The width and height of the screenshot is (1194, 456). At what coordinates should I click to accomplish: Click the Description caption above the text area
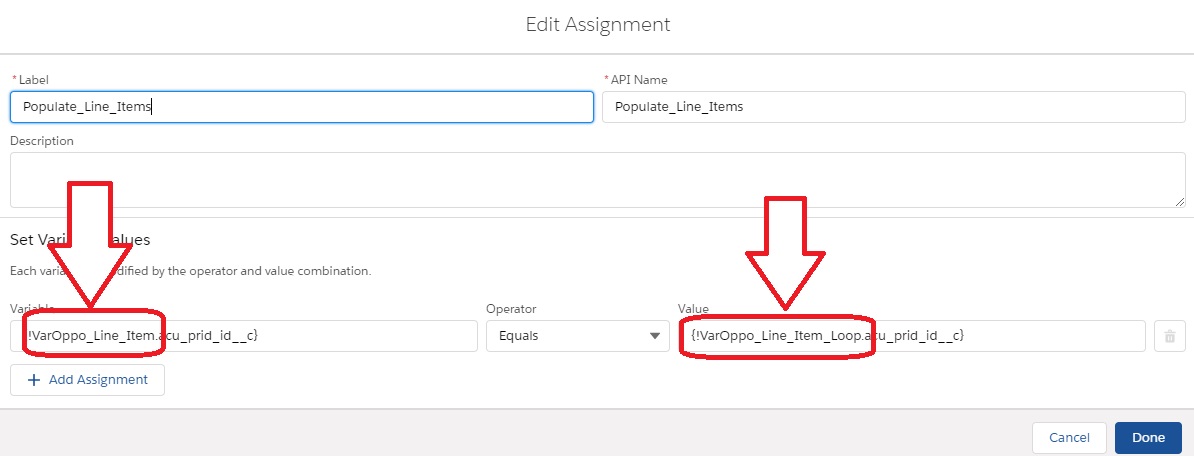pos(42,141)
